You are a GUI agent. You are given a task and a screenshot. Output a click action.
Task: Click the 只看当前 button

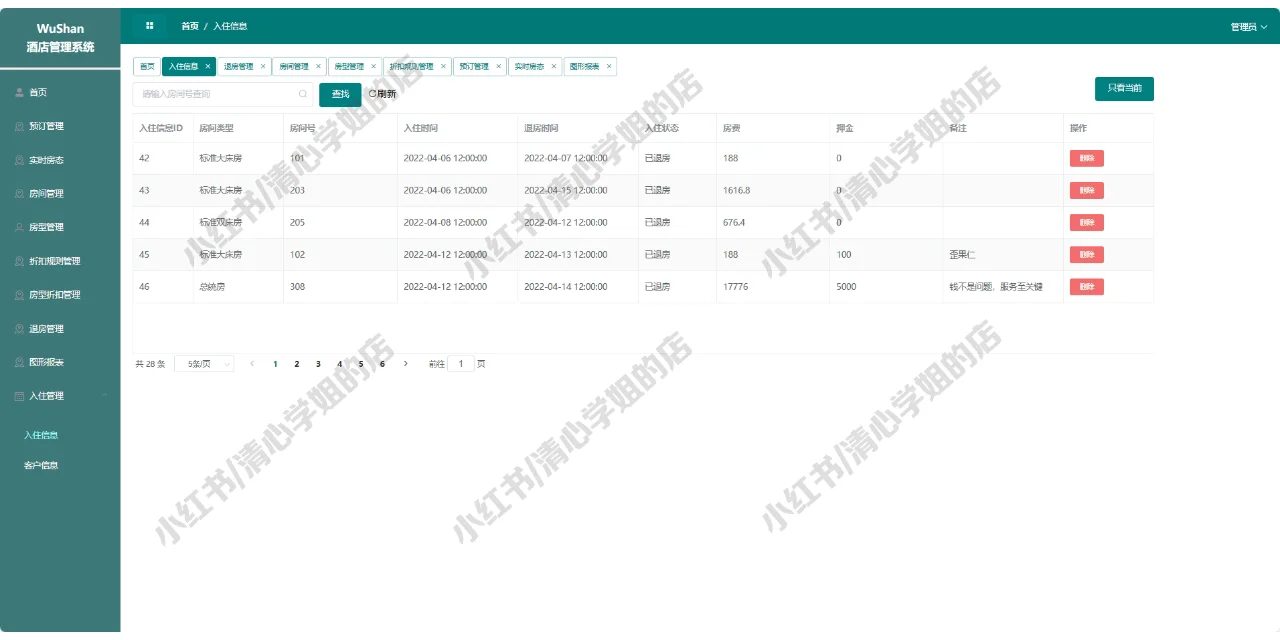[x=1124, y=88]
